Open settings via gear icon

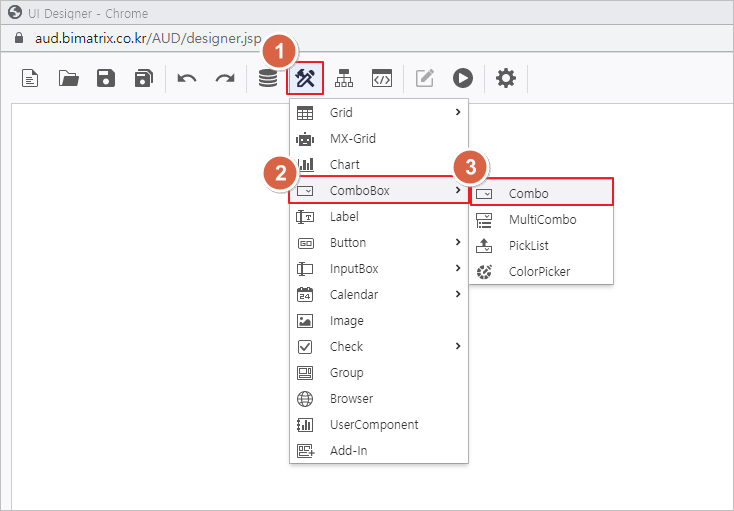(x=506, y=78)
